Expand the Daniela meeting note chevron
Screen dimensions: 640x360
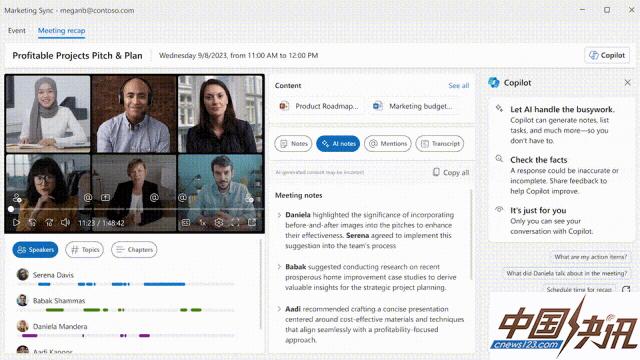279,215
